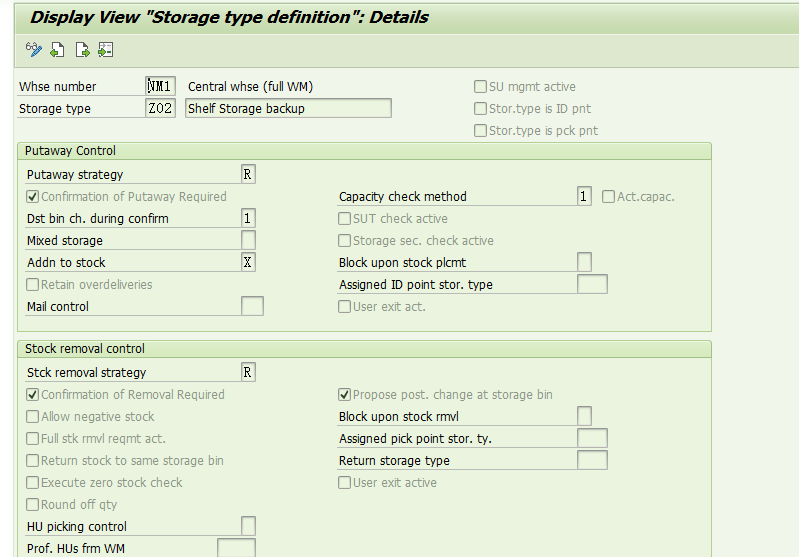Click the Mixed storage field

click(x=248, y=240)
